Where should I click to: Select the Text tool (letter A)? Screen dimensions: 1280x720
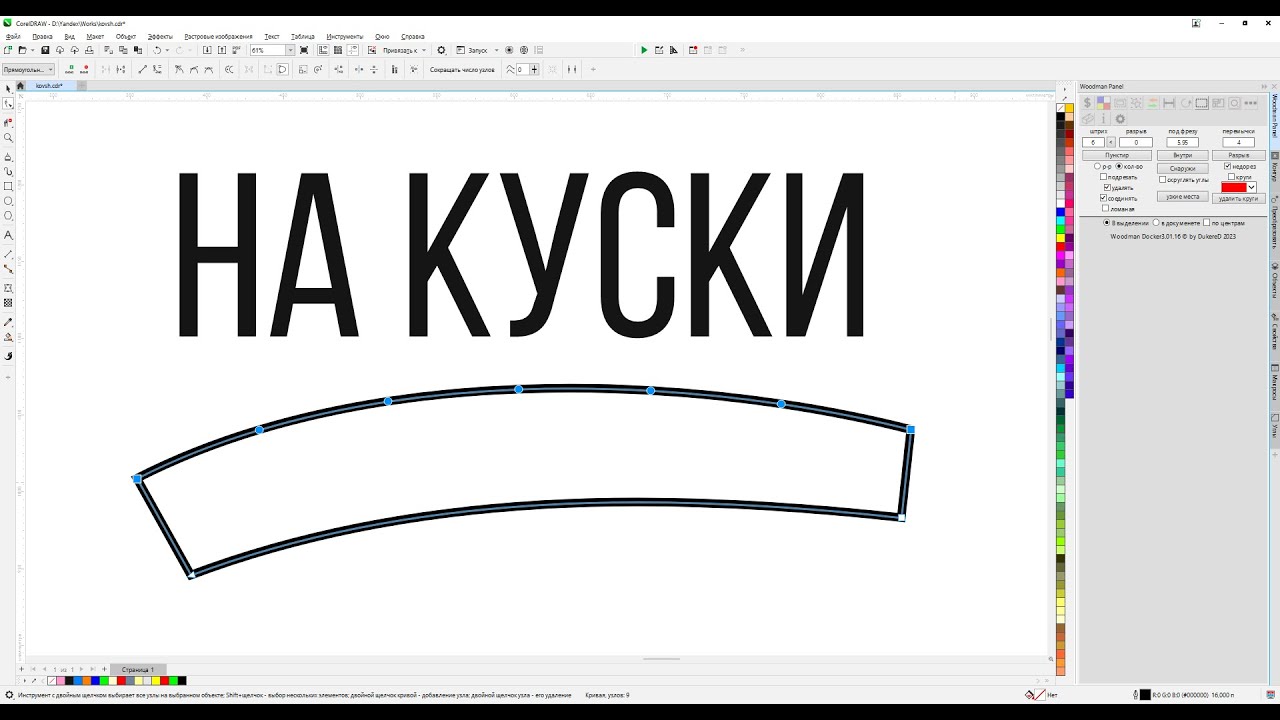click(x=9, y=235)
